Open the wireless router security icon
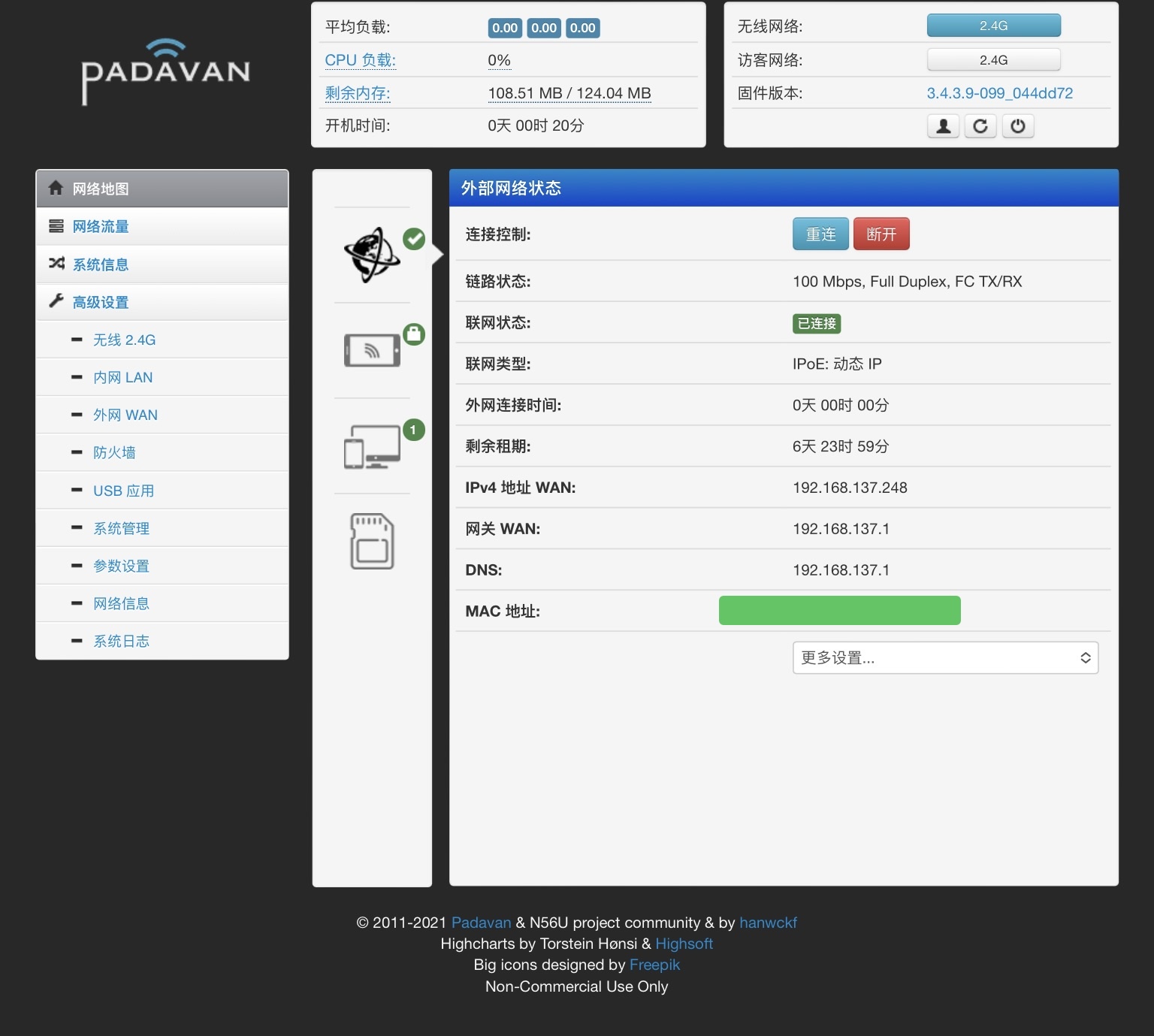The image size is (1154, 1036). (x=372, y=350)
